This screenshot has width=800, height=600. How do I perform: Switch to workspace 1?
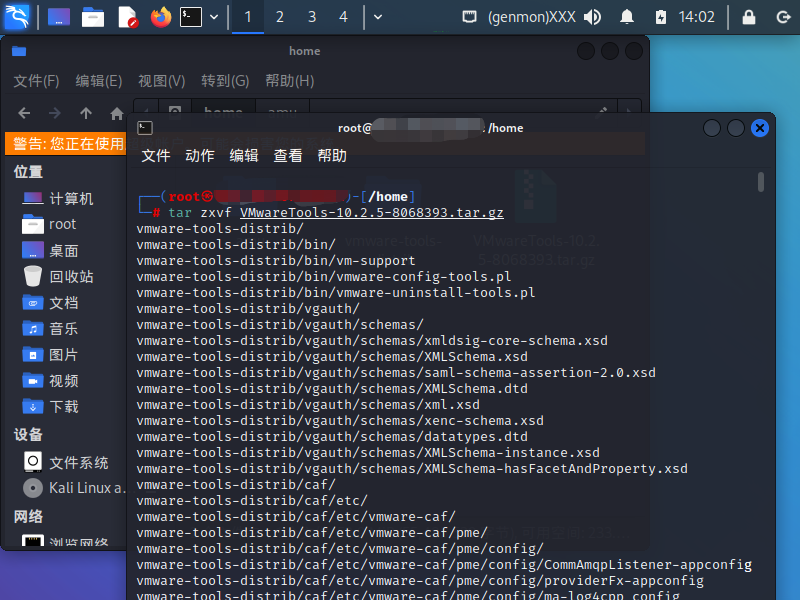click(x=248, y=17)
